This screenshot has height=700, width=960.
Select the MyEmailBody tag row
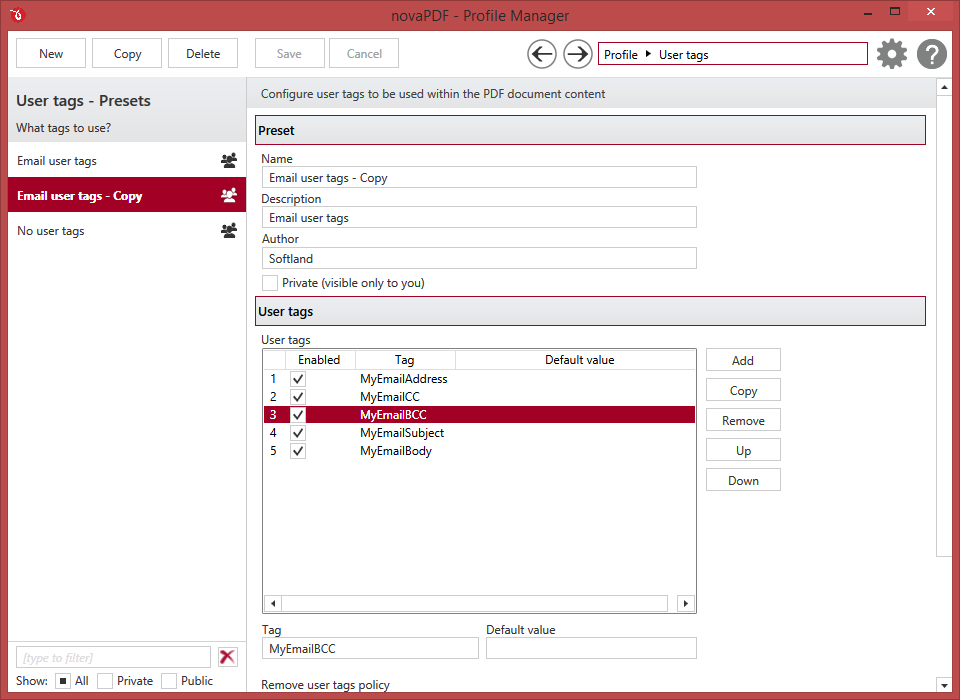coord(479,451)
